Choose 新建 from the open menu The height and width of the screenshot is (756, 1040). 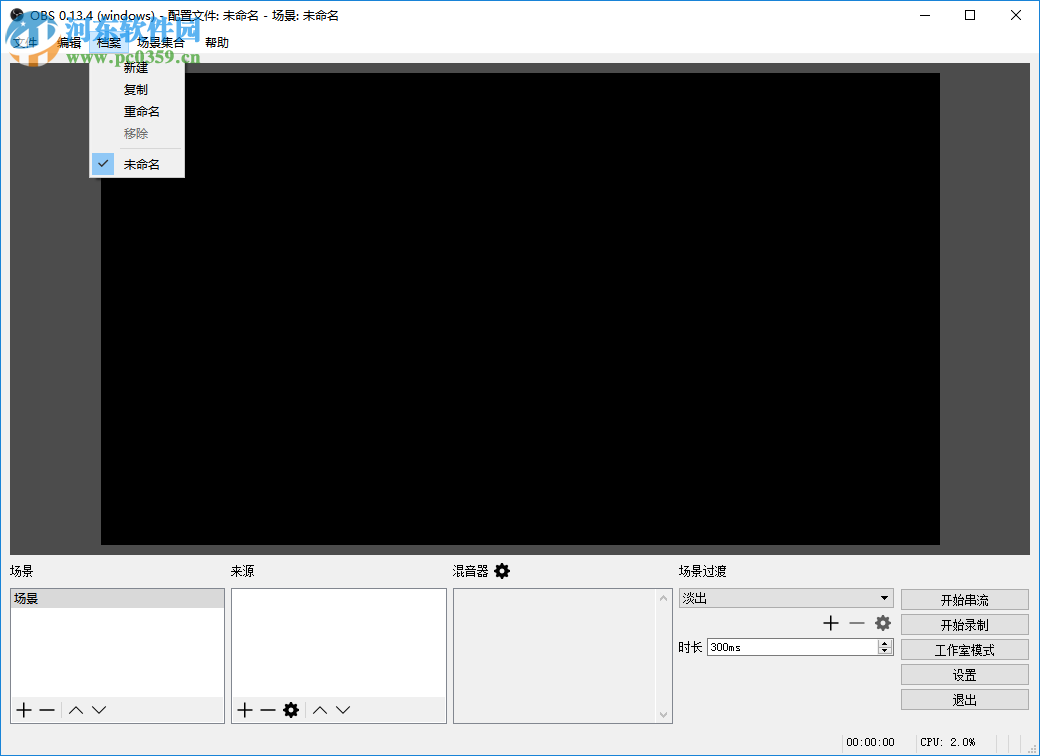136,67
